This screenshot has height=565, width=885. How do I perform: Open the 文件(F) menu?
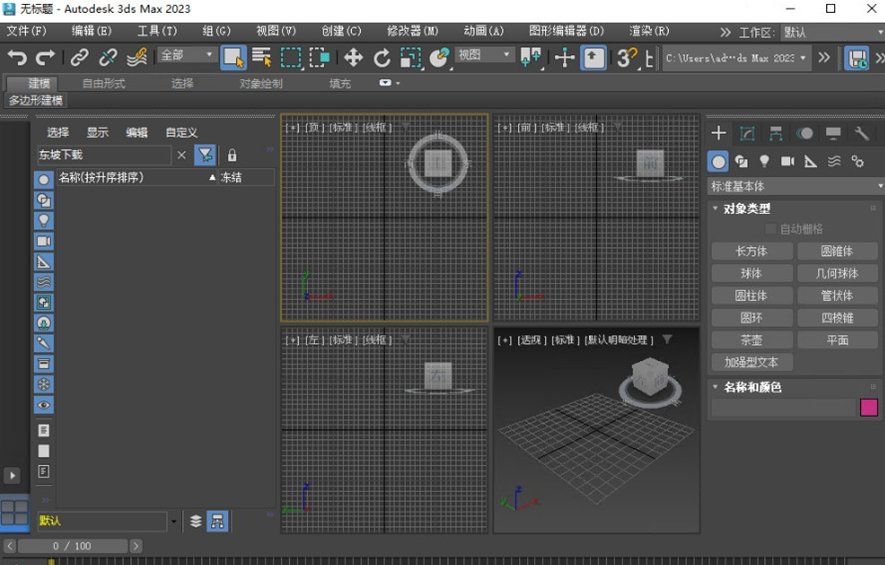(x=27, y=31)
